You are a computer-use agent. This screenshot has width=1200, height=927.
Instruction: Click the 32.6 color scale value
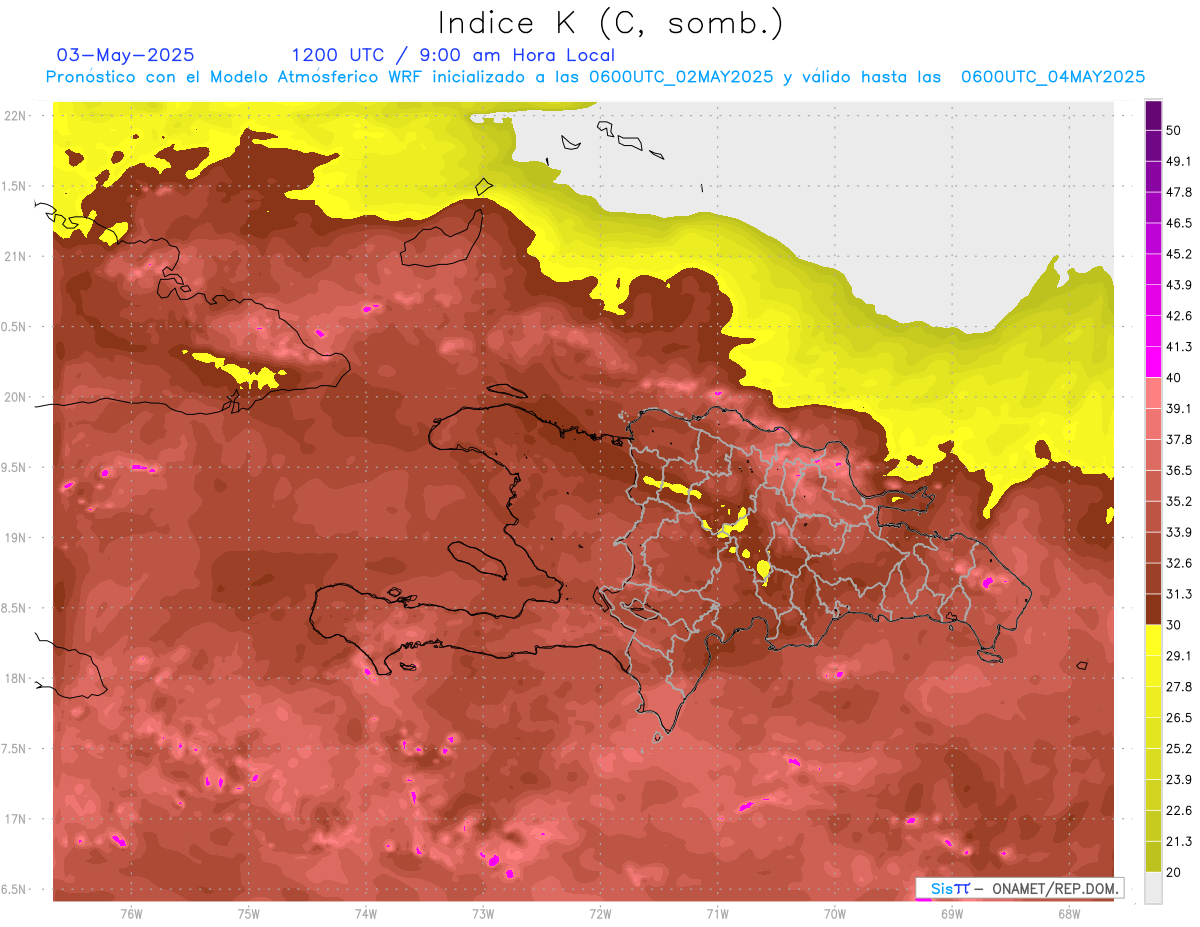1179,563
